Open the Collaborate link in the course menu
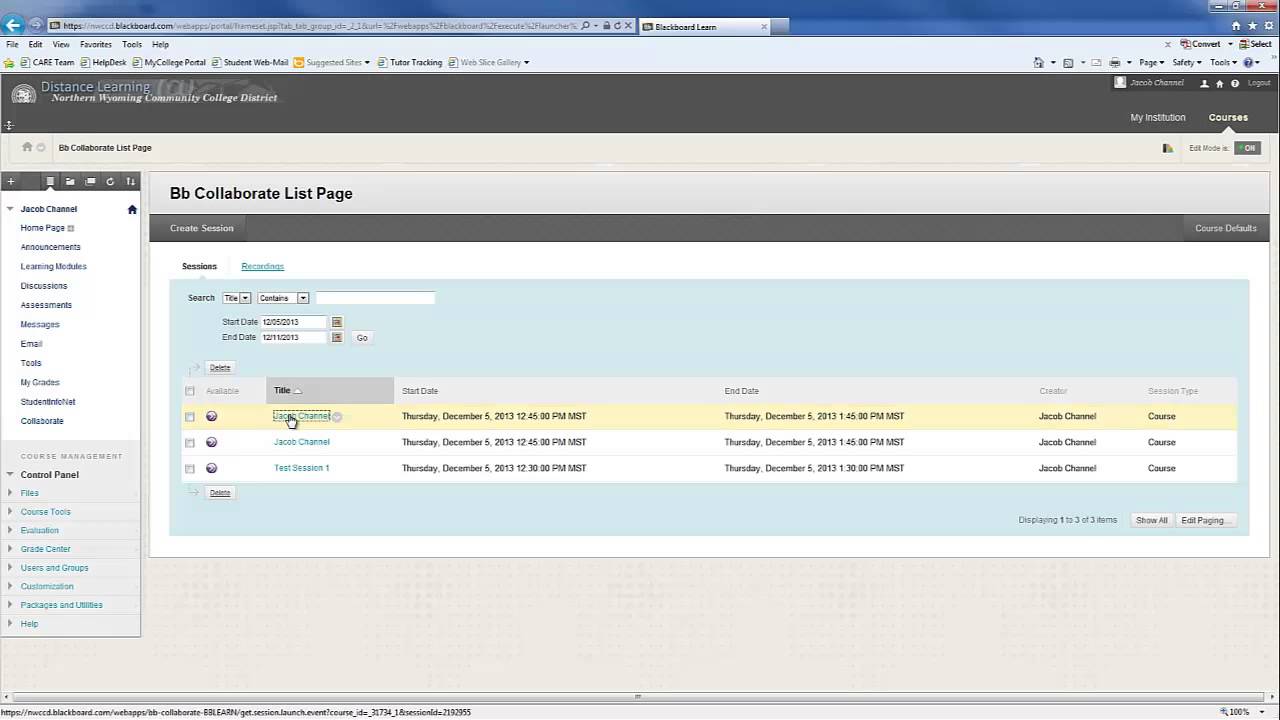The image size is (1280, 720). [42, 421]
